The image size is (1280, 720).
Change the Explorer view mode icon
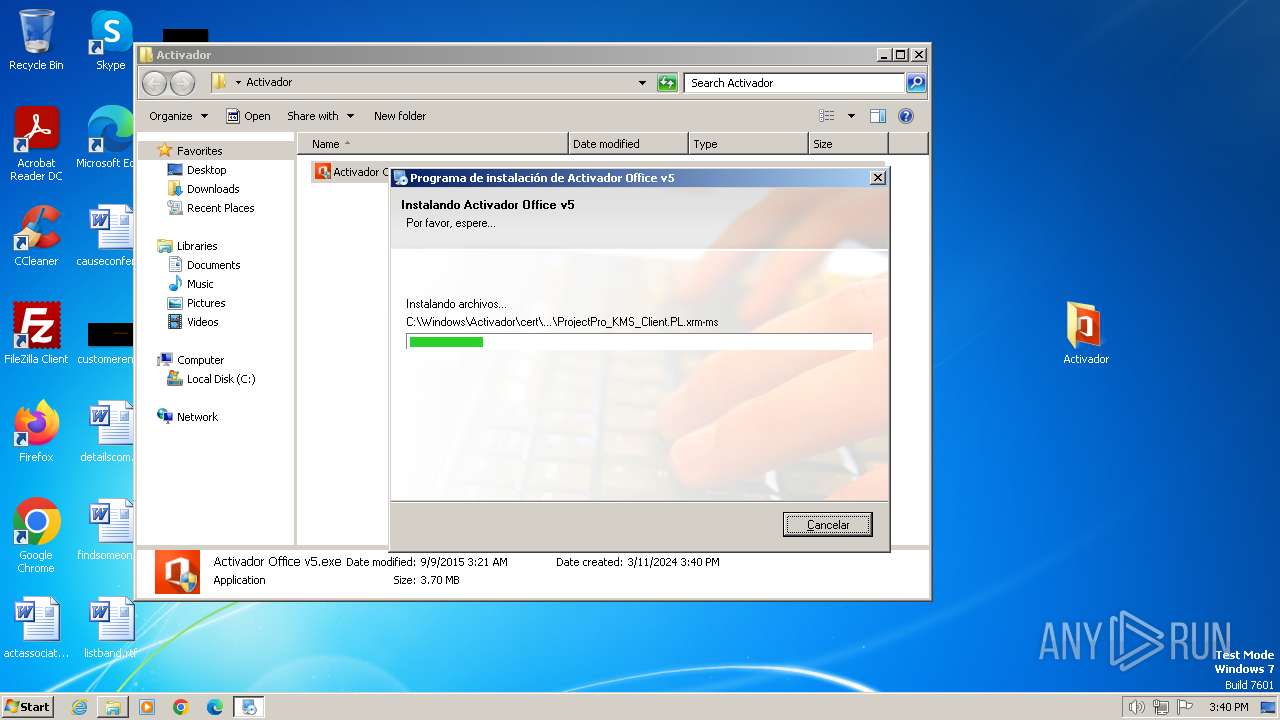(x=827, y=116)
